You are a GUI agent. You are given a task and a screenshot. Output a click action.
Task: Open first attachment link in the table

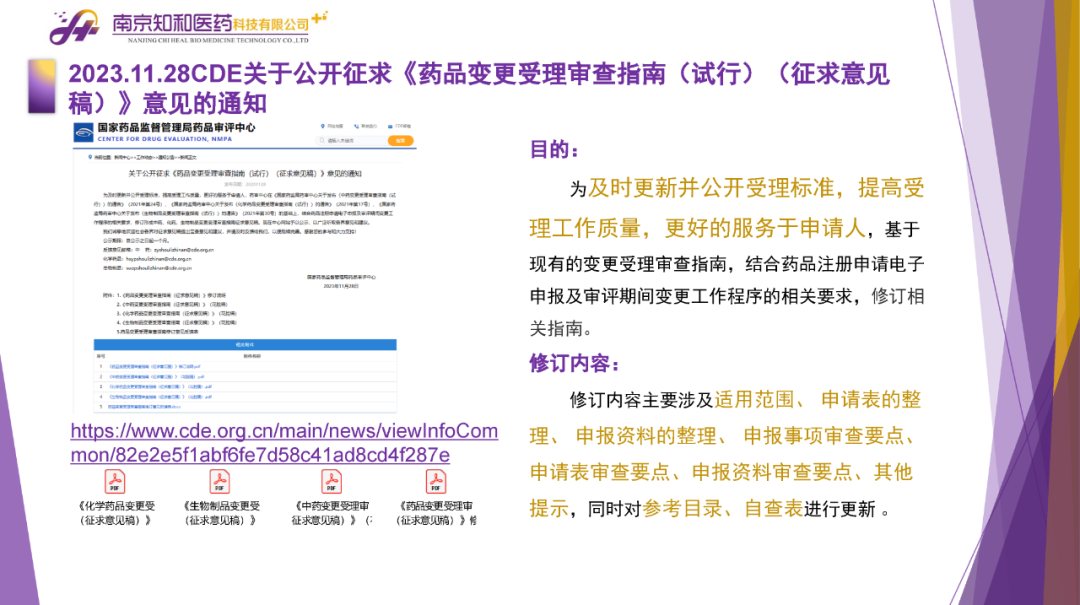(x=155, y=367)
